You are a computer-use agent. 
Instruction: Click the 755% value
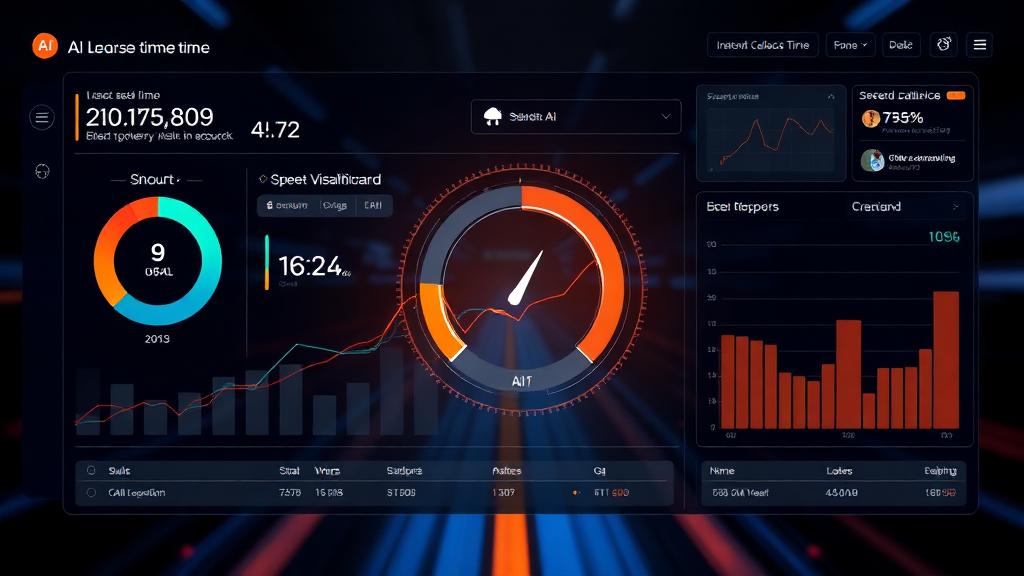click(x=903, y=118)
